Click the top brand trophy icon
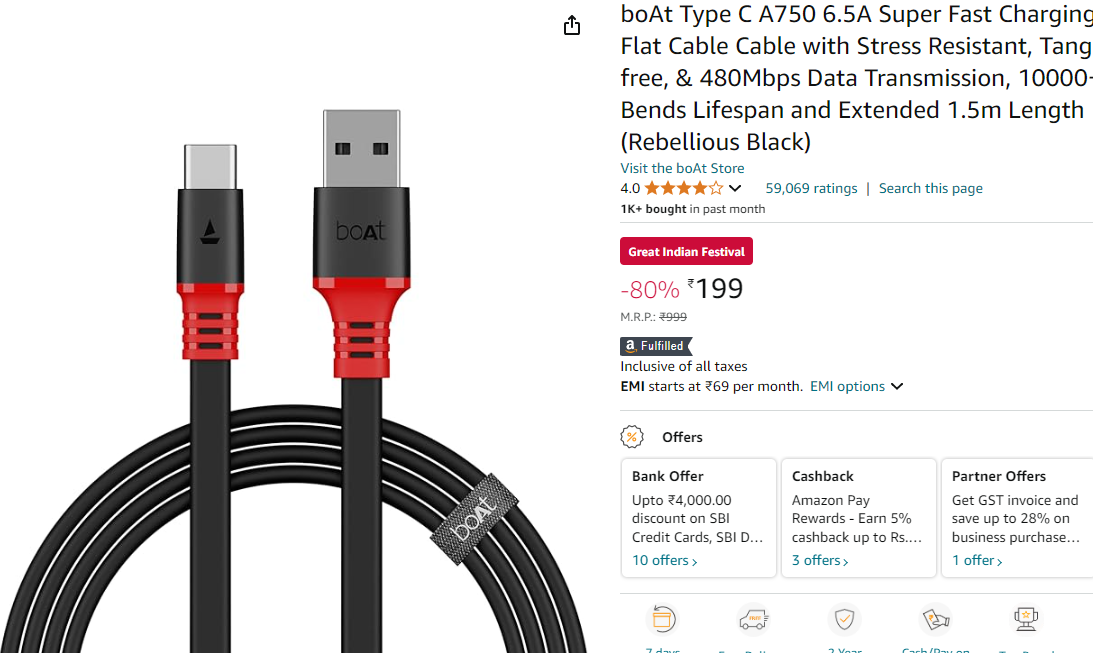This screenshot has width=1093, height=653. point(1026,619)
